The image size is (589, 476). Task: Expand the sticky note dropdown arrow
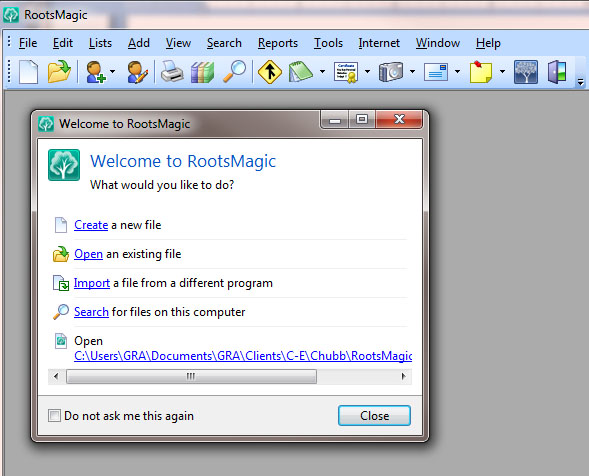pos(502,71)
